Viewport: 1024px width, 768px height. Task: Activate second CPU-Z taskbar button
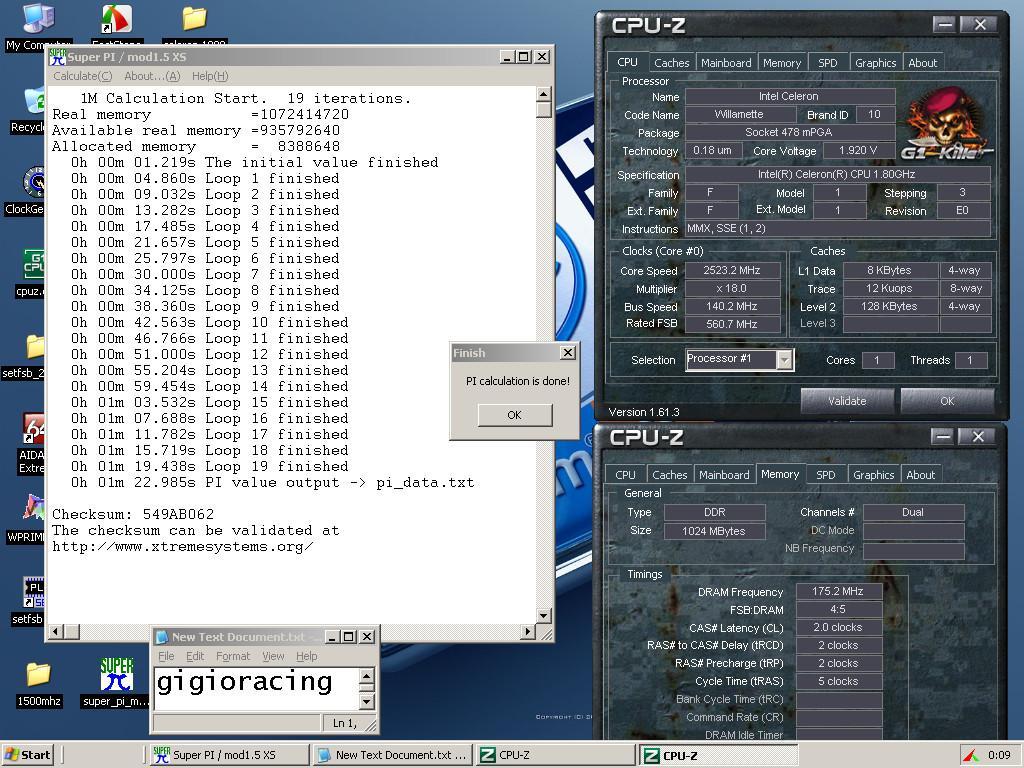[718, 755]
